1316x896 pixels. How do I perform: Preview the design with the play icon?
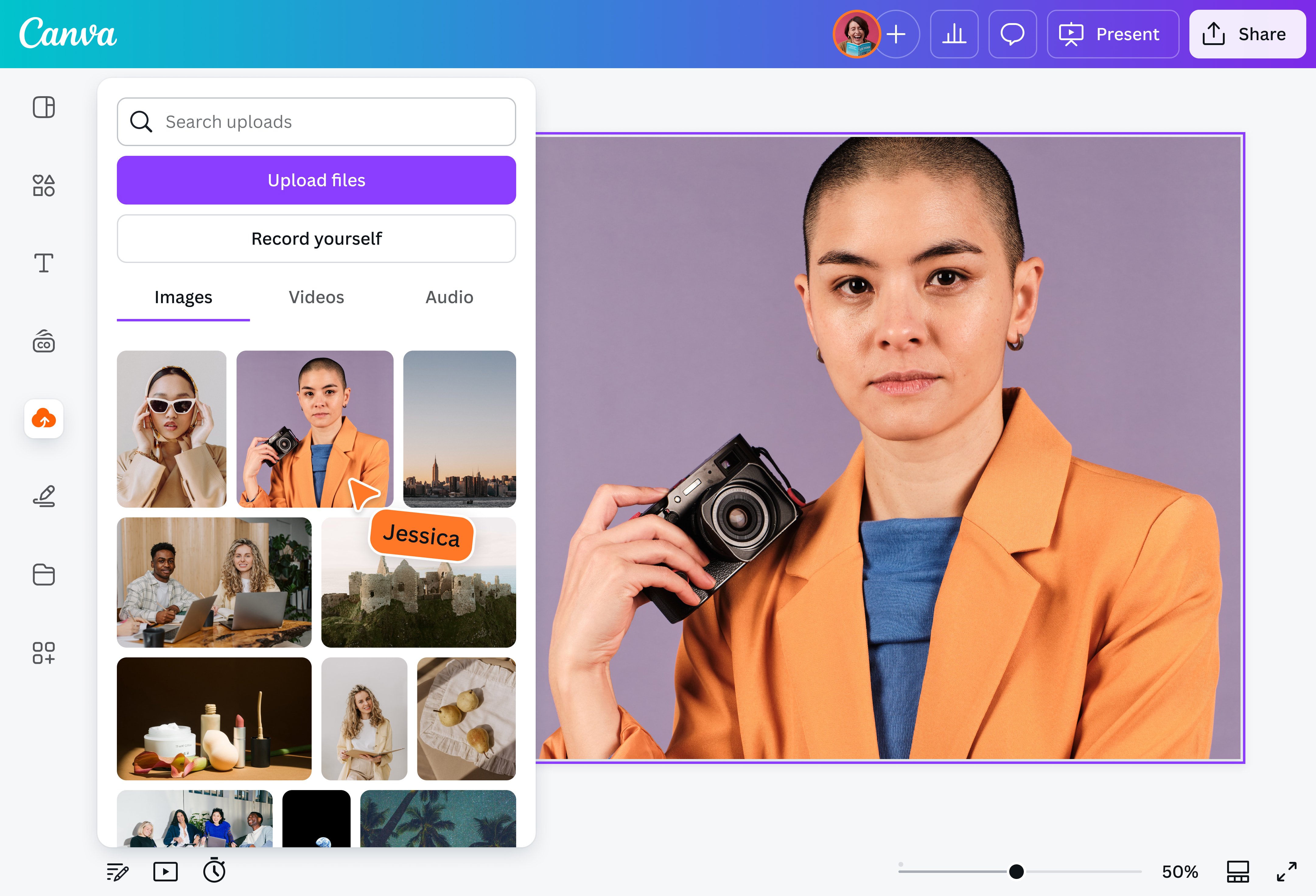(x=165, y=871)
